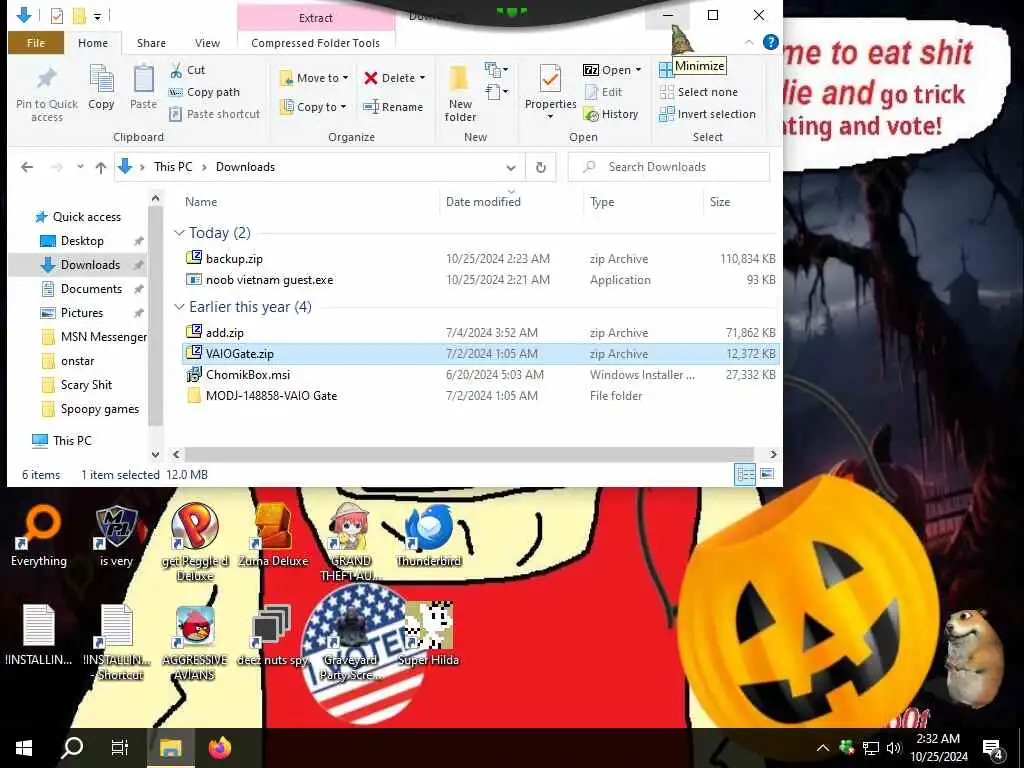1024x768 pixels.
Task: Open the Scary Shit folder
Action: (x=86, y=385)
